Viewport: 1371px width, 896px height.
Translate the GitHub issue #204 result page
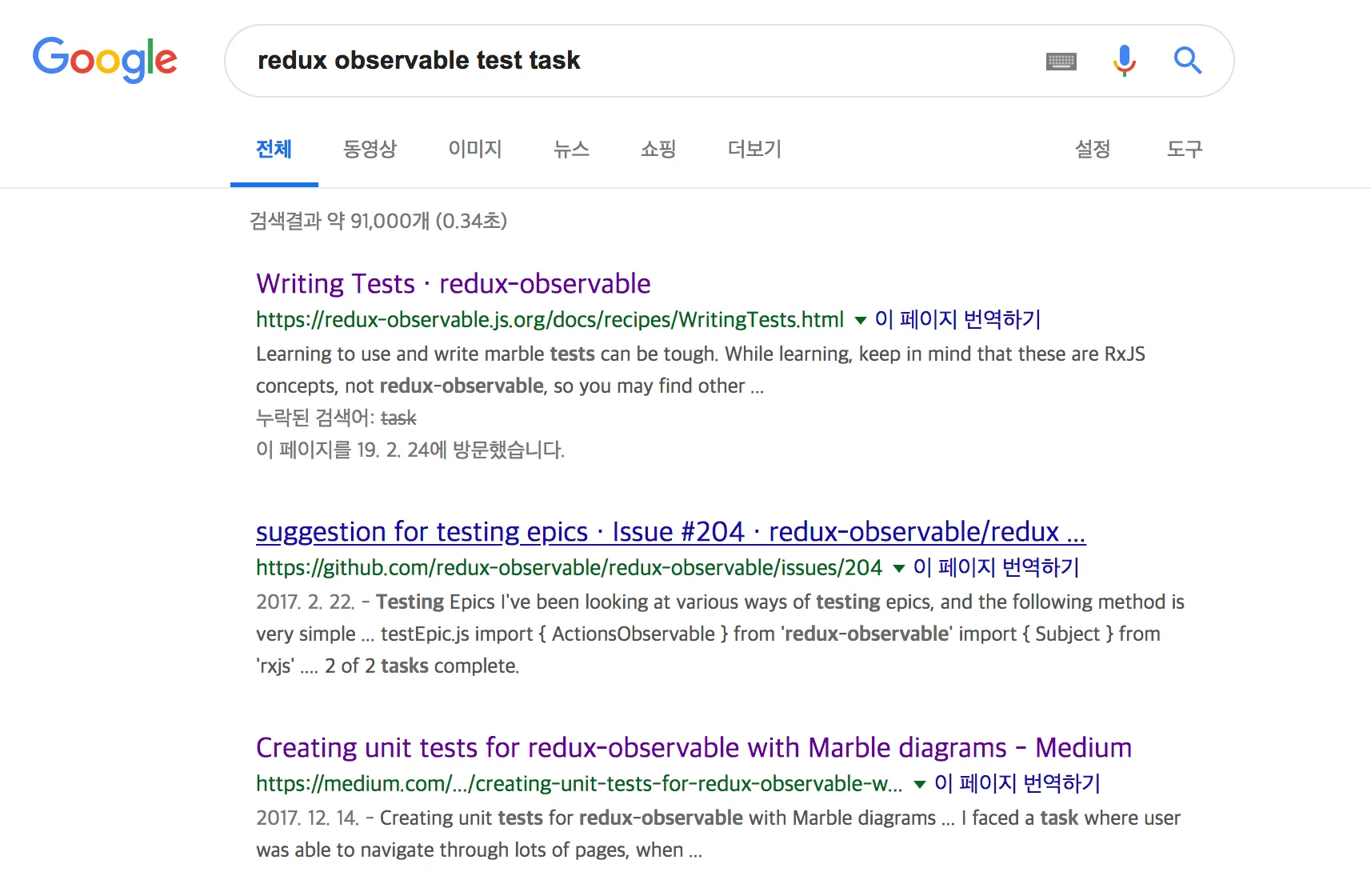(x=996, y=568)
